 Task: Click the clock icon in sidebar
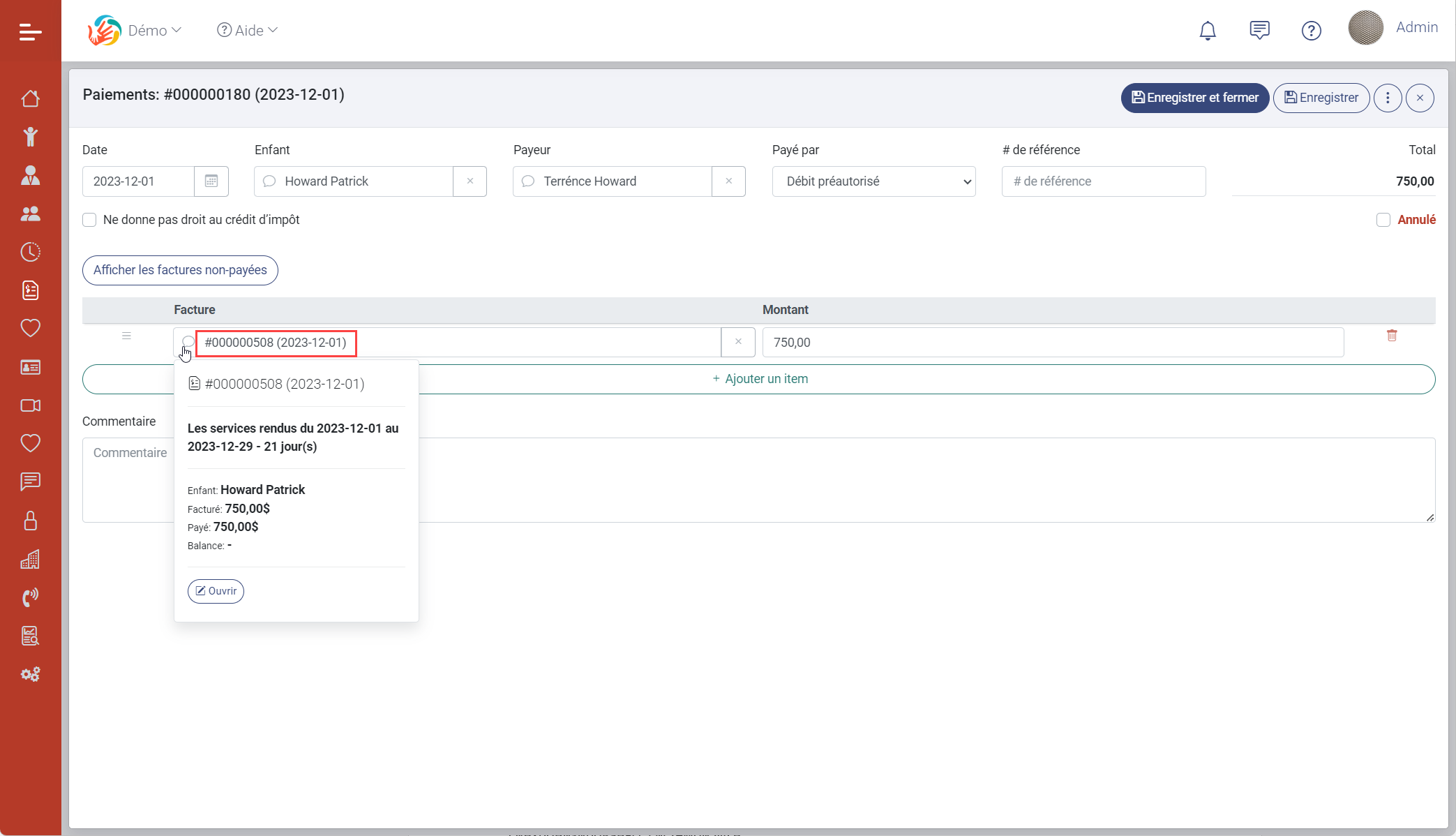pyautogui.click(x=30, y=252)
